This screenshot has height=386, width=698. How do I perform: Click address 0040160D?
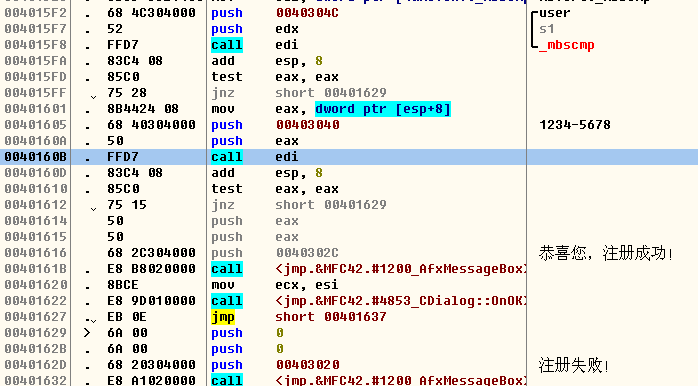pyautogui.click(x=35, y=173)
